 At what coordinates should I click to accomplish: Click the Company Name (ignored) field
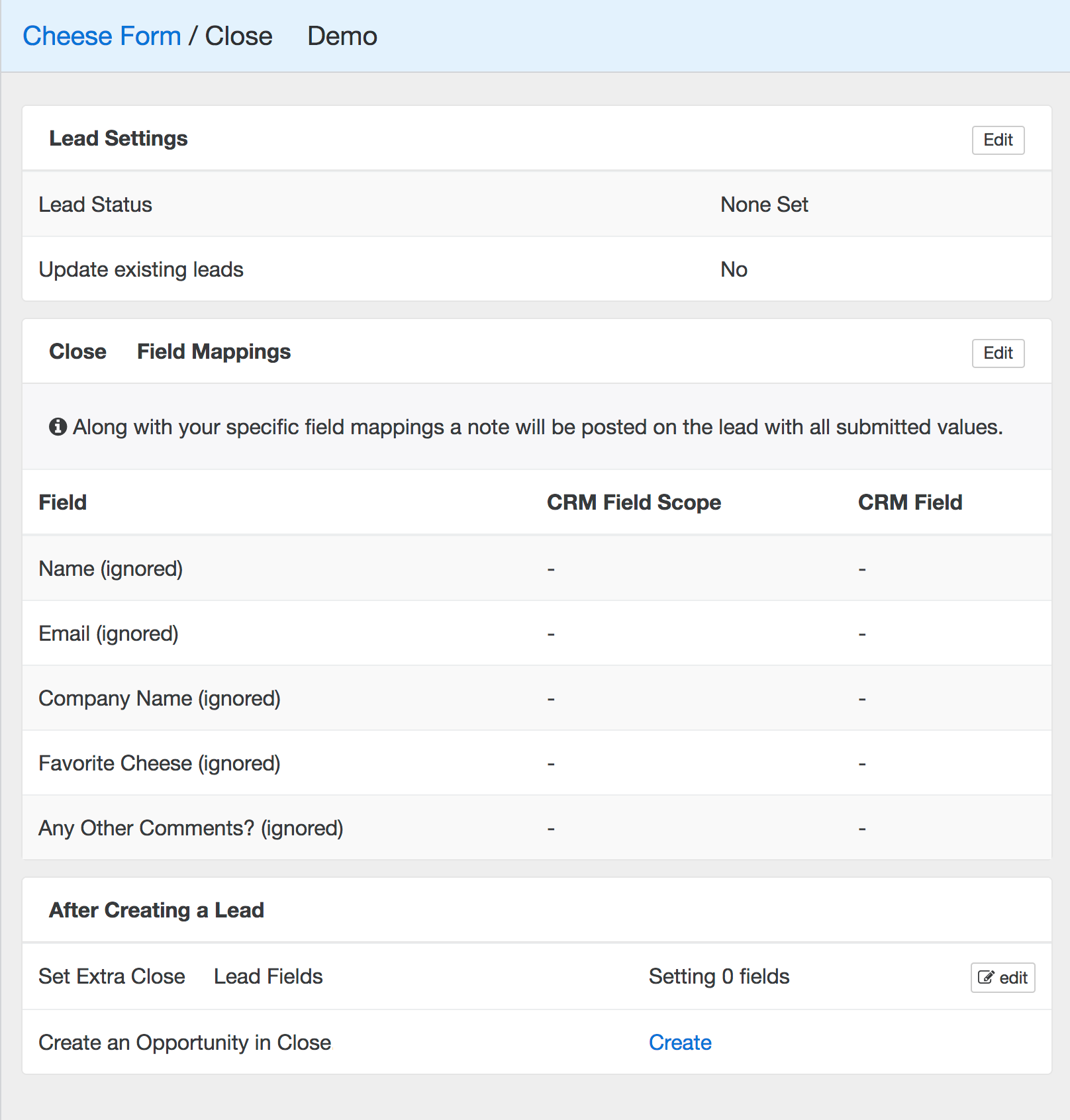coord(160,698)
